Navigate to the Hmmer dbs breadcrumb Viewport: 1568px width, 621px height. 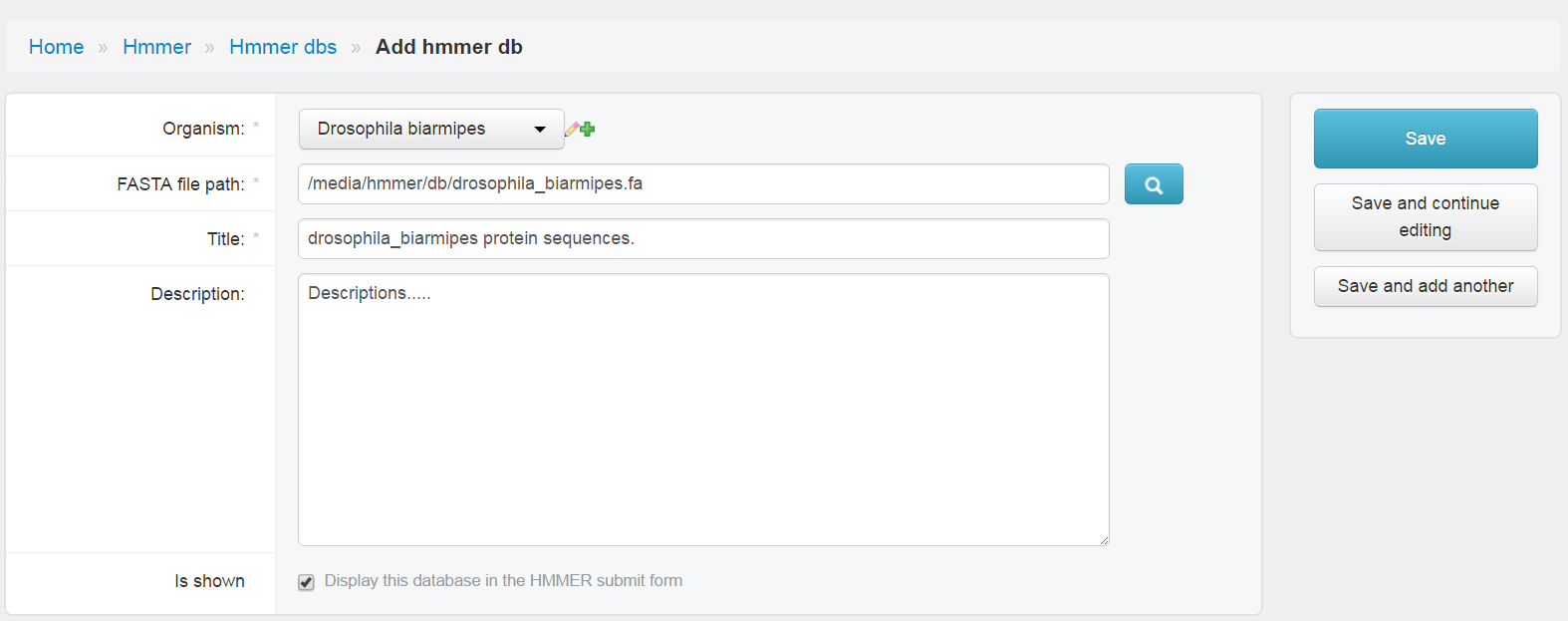point(283,47)
